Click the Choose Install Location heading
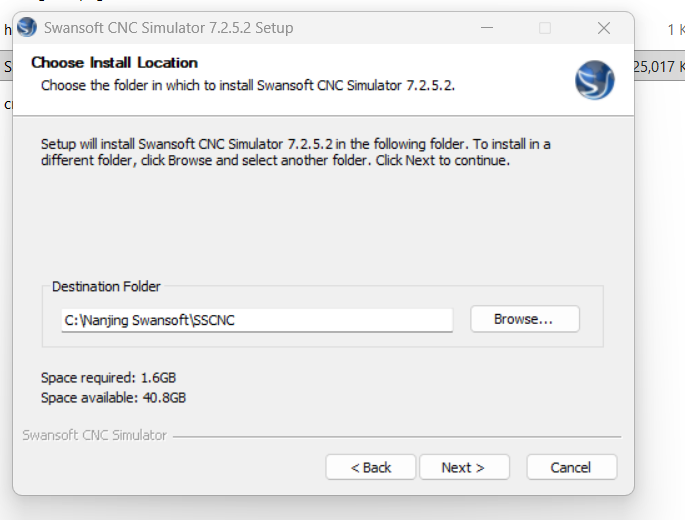685x520 pixels. tap(115, 63)
